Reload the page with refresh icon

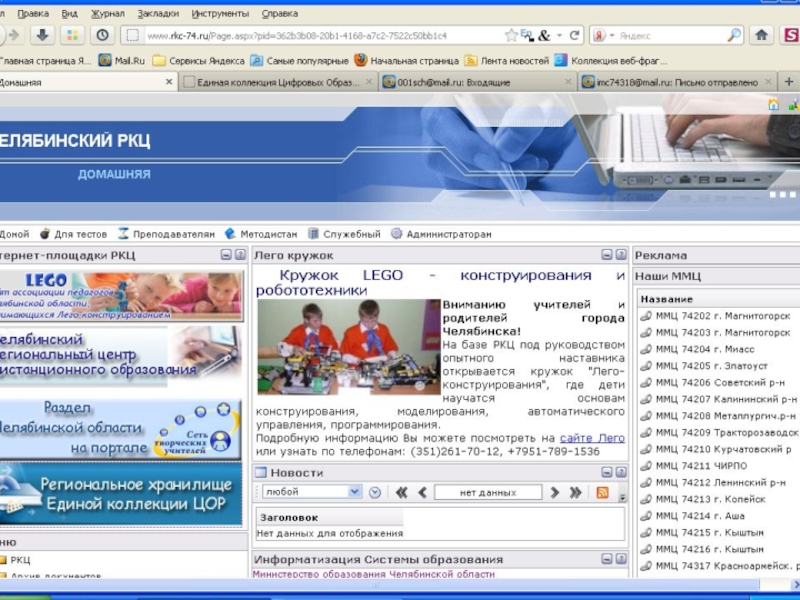point(574,35)
